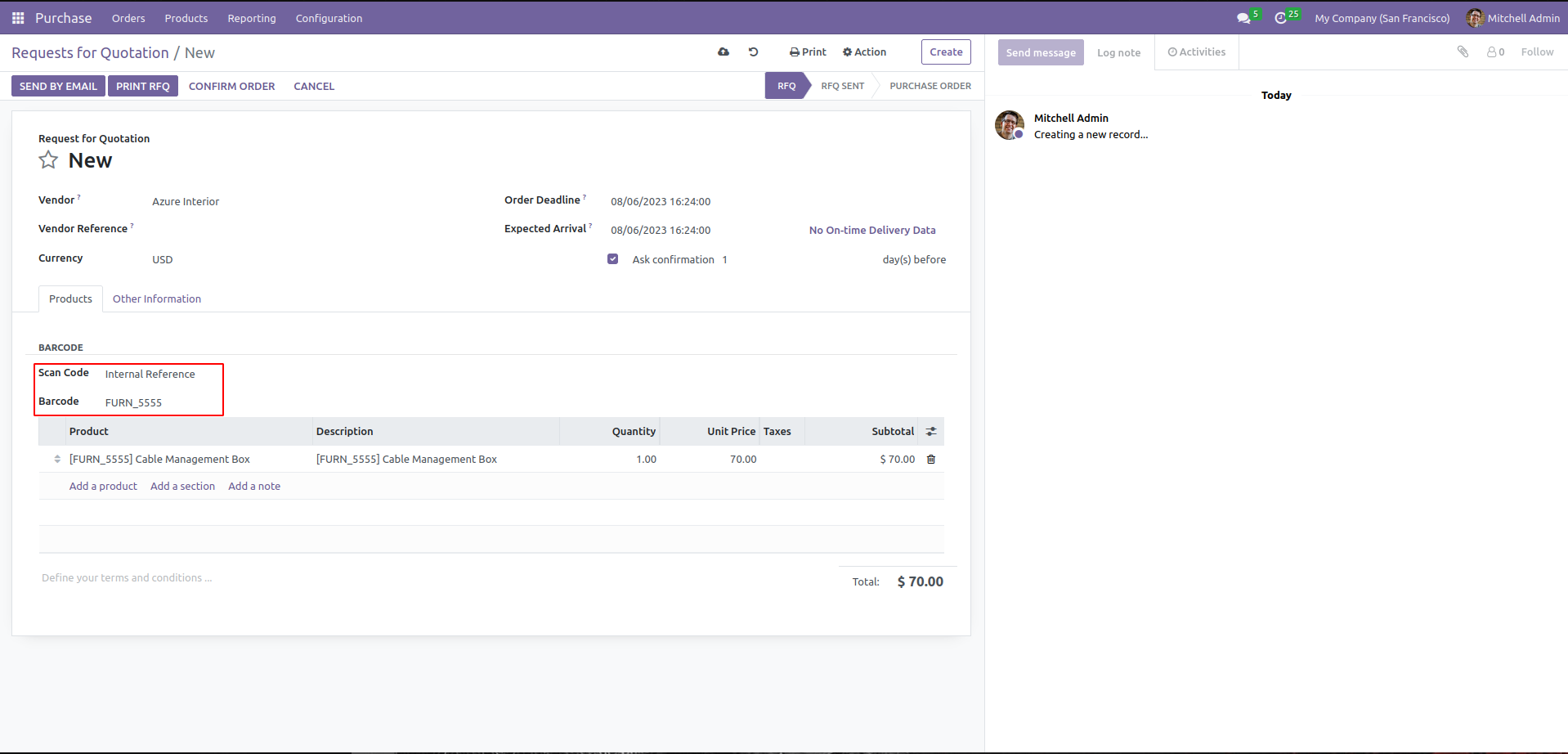Click the paperclip attachments icon
Viewport: 1568px width, 754px height.
1463,52
